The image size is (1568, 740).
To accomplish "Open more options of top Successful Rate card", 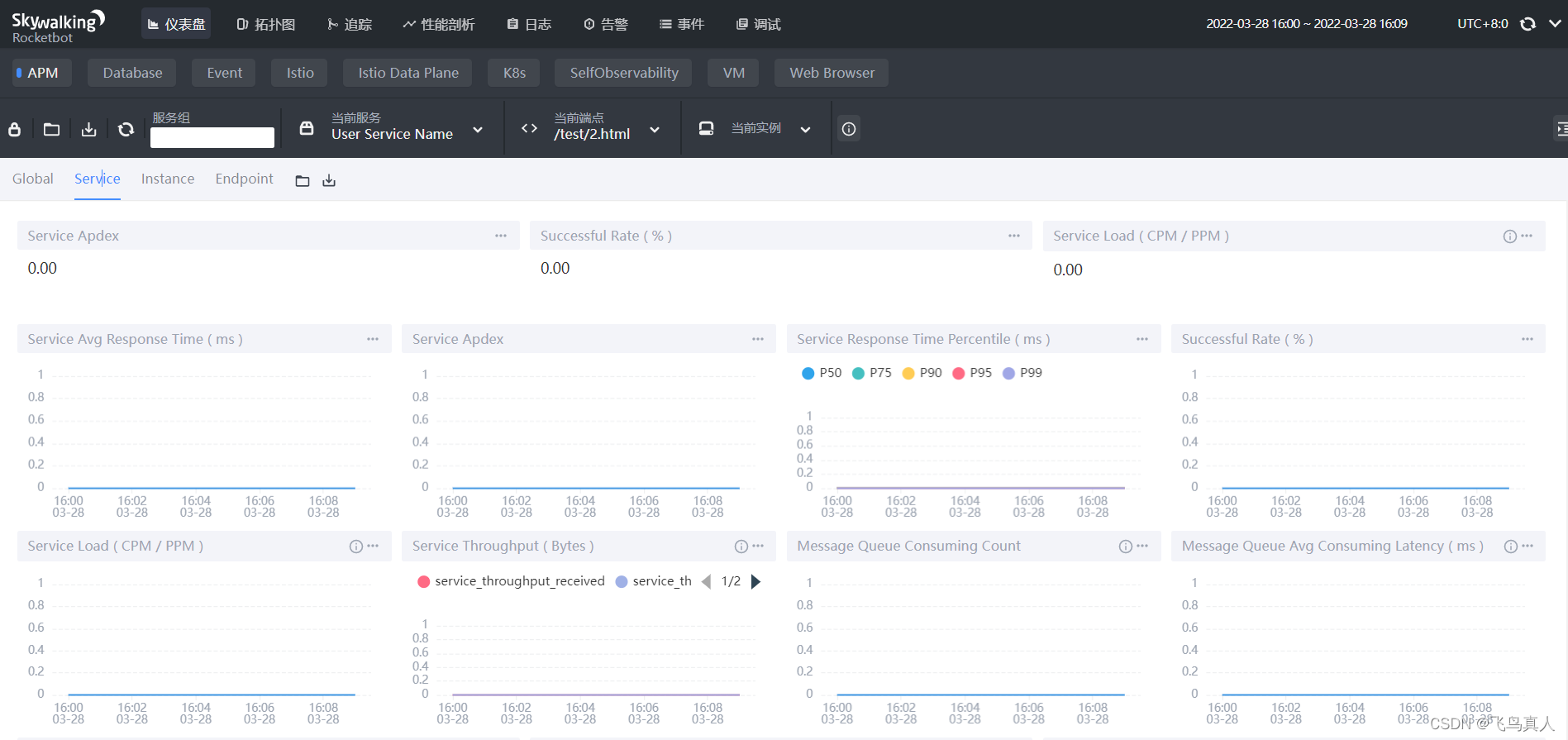I will 1014,236.
